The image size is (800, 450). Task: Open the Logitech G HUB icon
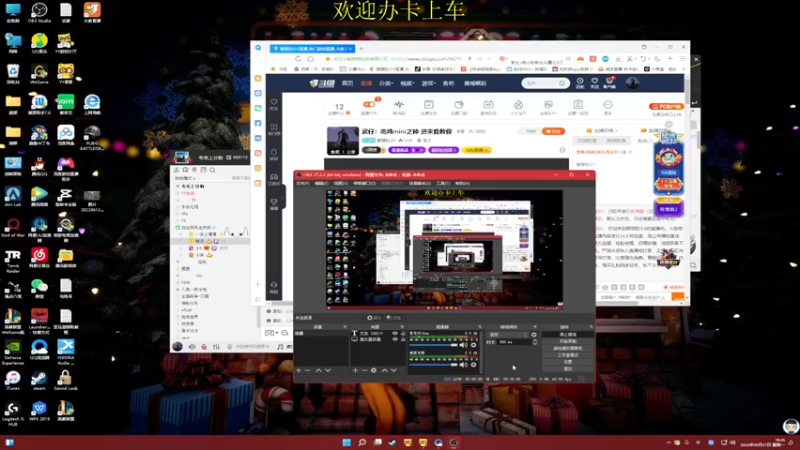[x=13, y=413]
